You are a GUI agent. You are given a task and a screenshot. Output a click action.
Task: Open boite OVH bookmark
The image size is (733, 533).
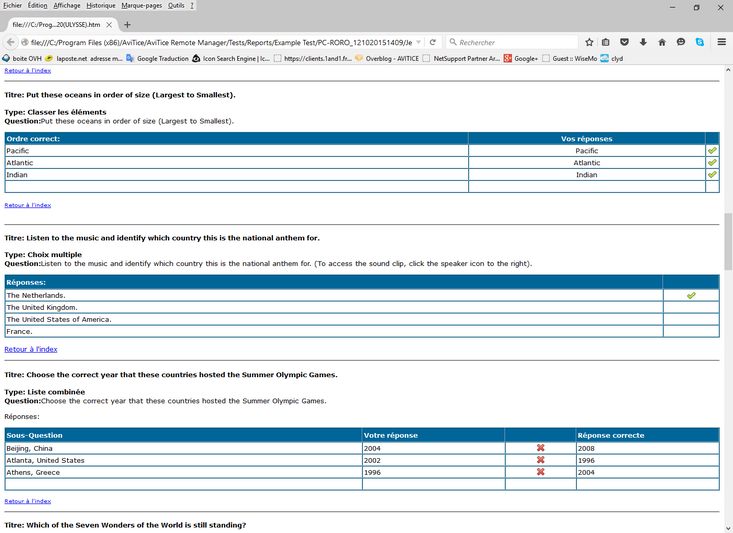[x=22, y=58]
